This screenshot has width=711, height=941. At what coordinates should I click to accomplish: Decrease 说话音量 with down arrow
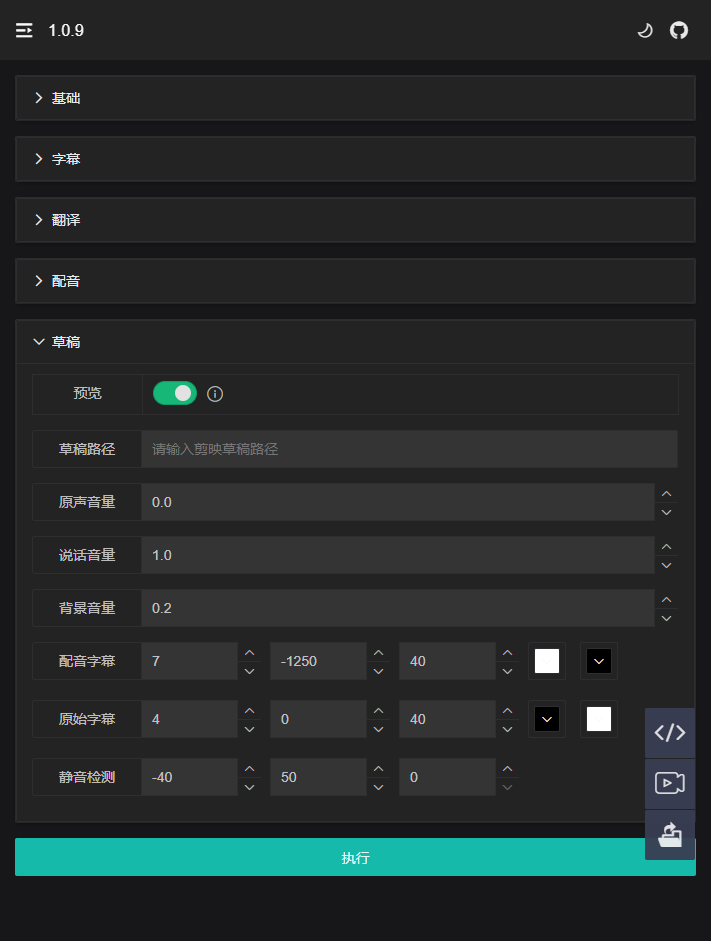coord(666,565)
